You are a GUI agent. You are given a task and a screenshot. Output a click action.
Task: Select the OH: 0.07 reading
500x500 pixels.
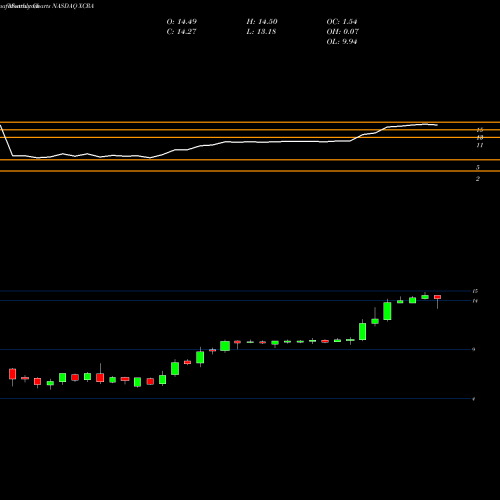point(342,32)
